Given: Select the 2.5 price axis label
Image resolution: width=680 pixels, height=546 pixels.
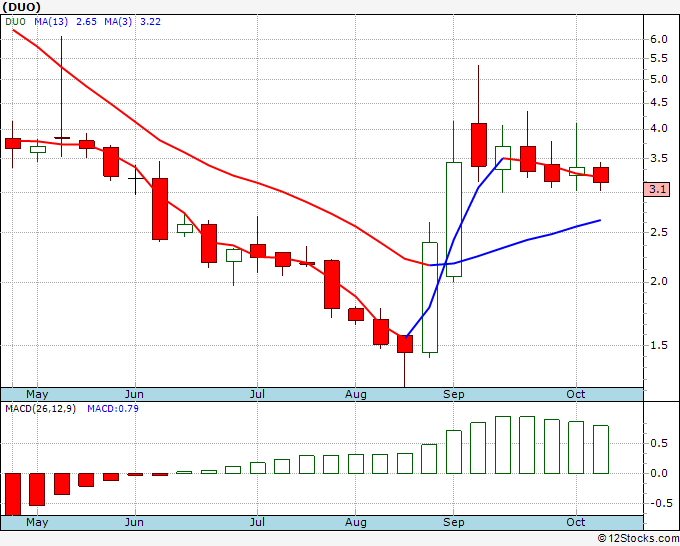Looking at the screenshot, I should coord(659,232).
